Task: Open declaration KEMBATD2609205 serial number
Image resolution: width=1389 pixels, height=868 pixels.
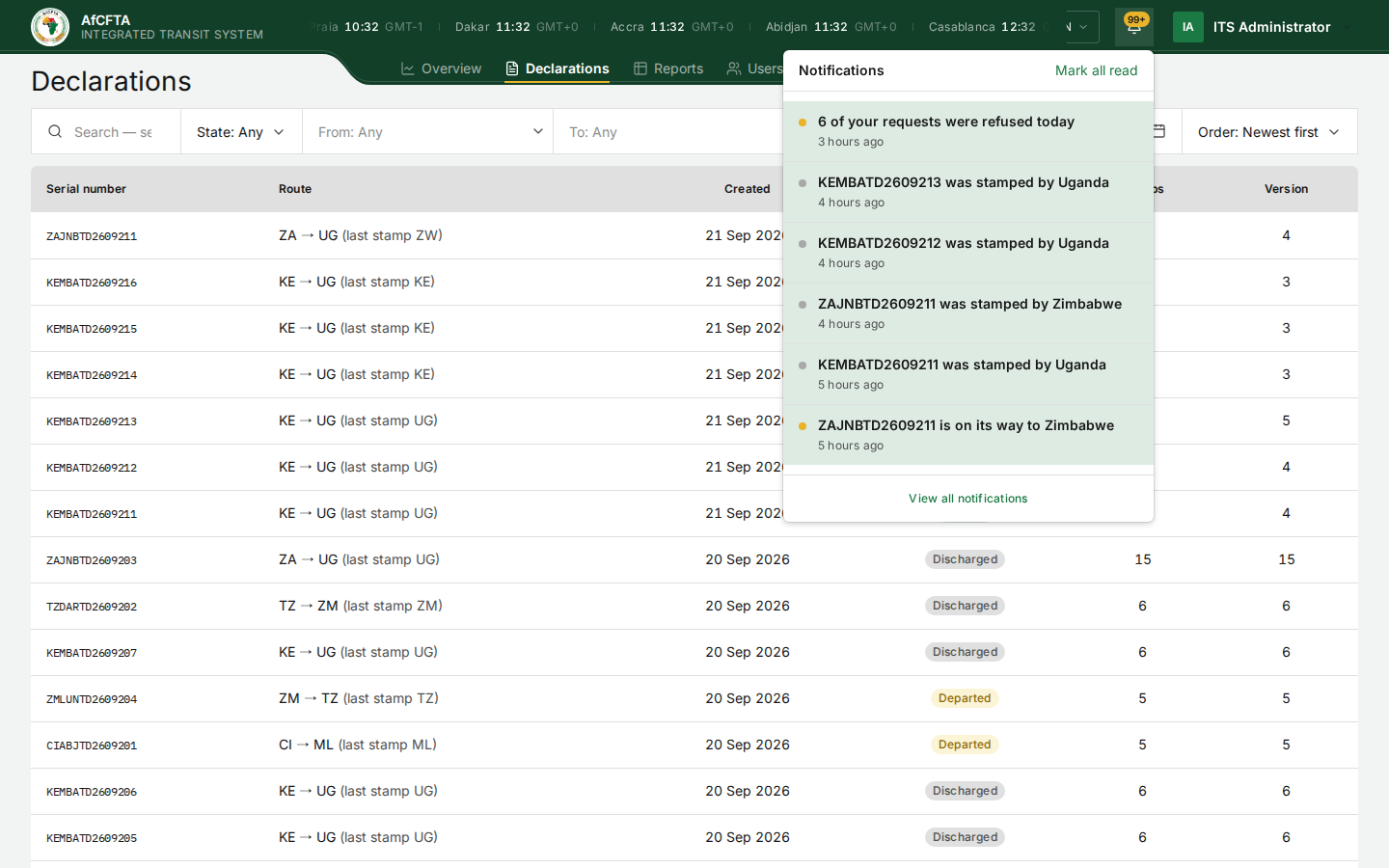Action: (92, 838)
